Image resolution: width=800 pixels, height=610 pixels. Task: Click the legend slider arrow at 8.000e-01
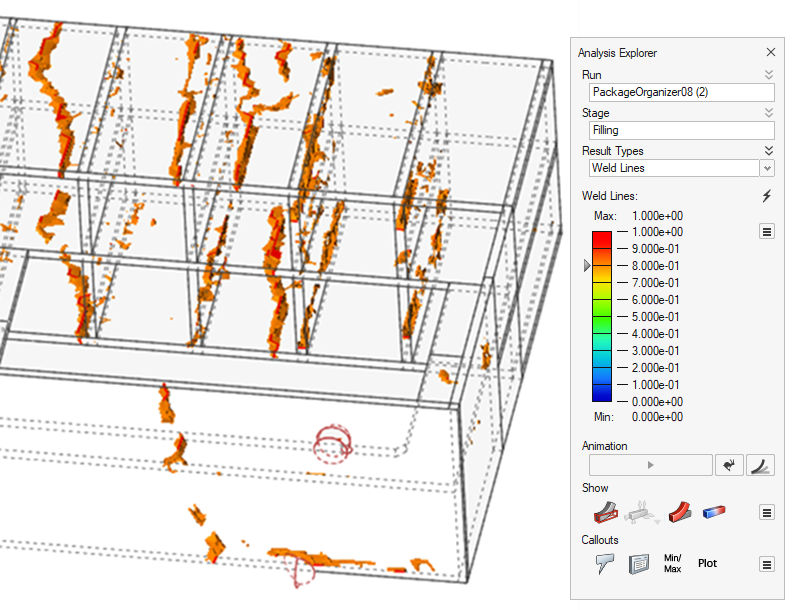[587, 266]
